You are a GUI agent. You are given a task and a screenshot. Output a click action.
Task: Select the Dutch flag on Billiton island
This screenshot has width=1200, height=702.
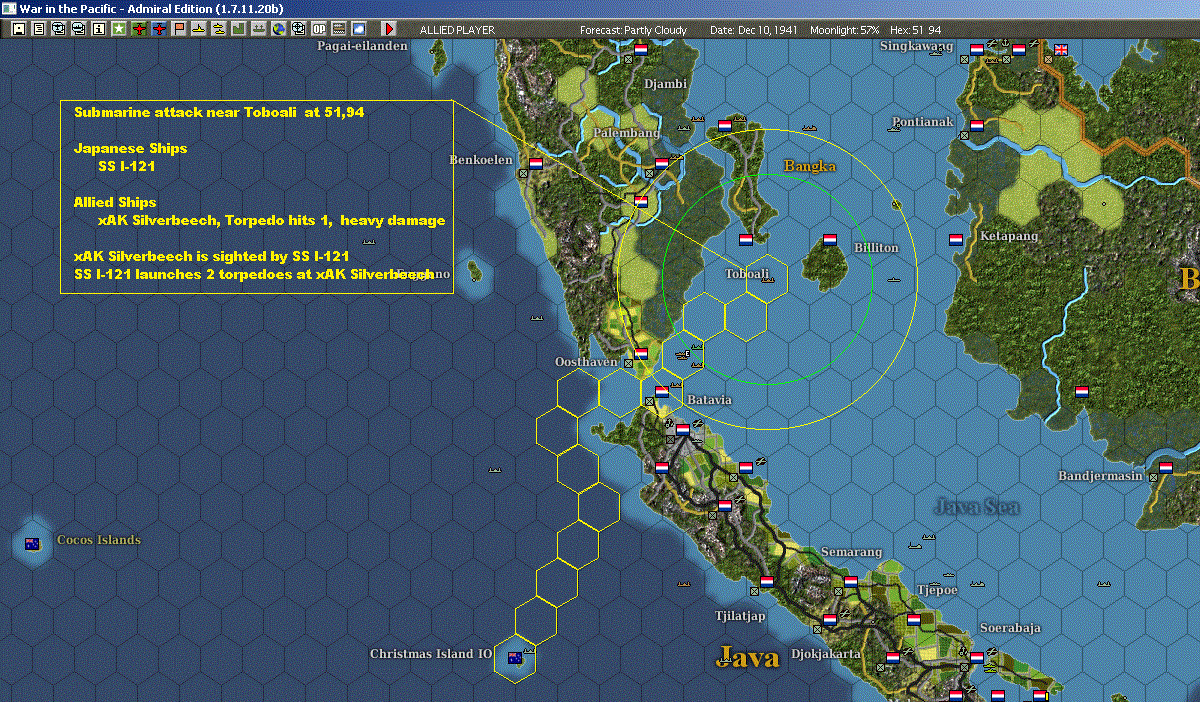click(829, 240)
